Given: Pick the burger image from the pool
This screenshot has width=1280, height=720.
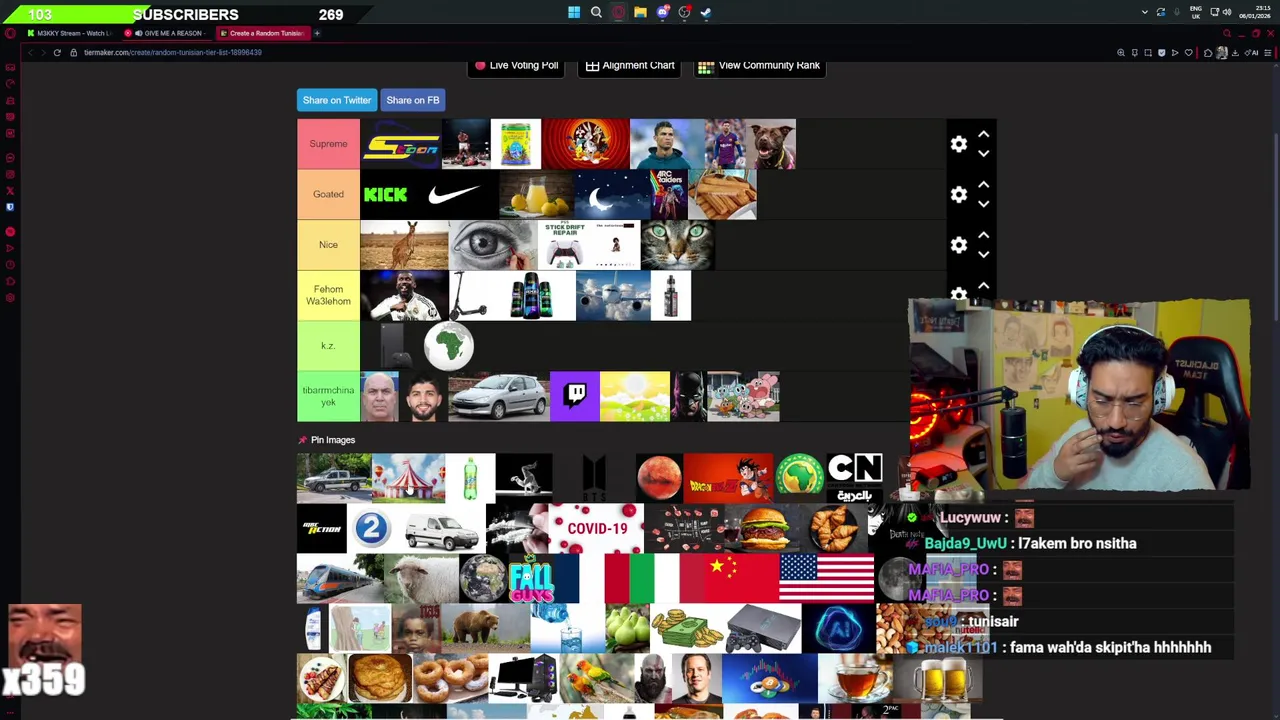Looking at the screenshot, I should click(765, 529).
